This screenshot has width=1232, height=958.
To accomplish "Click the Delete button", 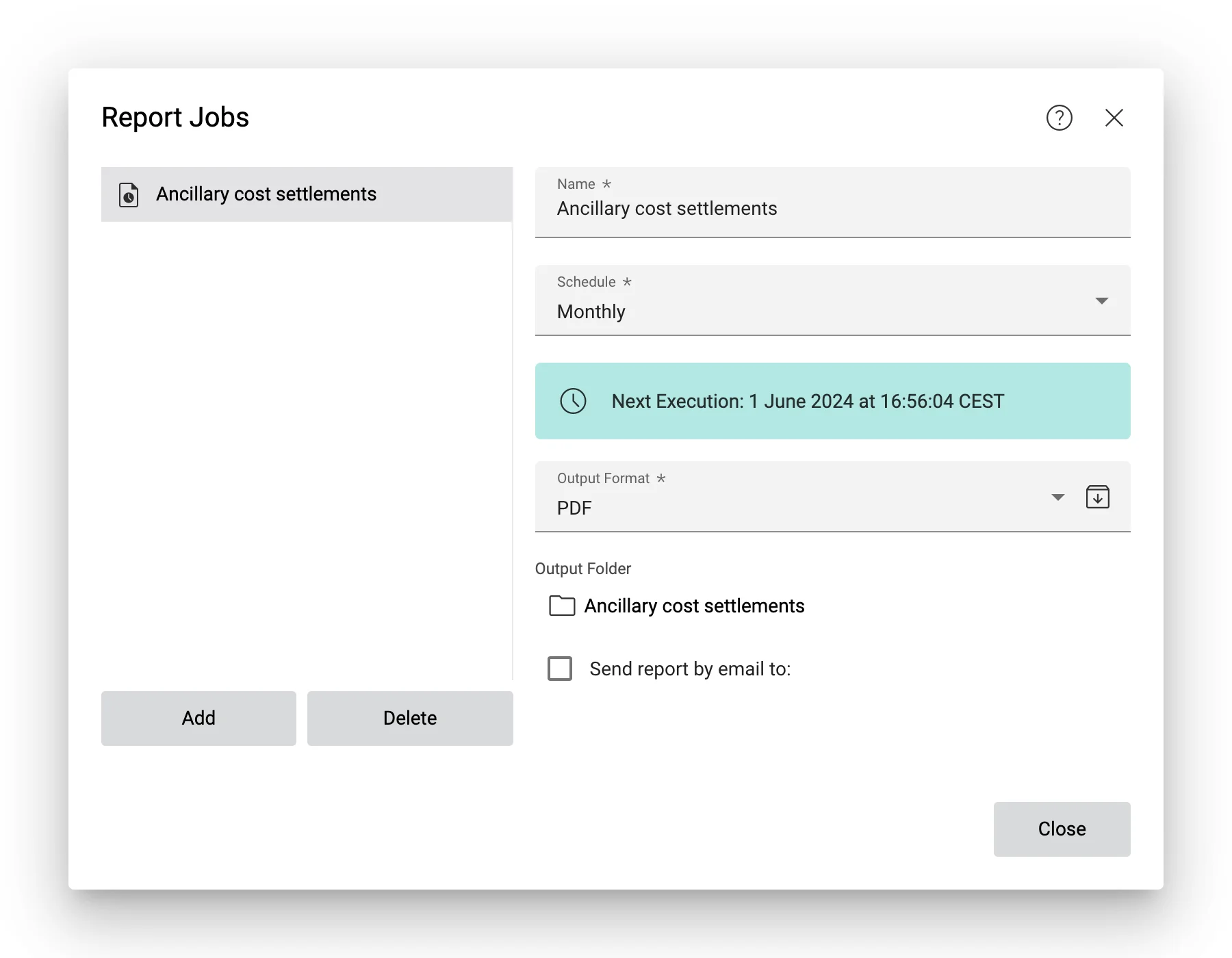I will tap(410, 718).
